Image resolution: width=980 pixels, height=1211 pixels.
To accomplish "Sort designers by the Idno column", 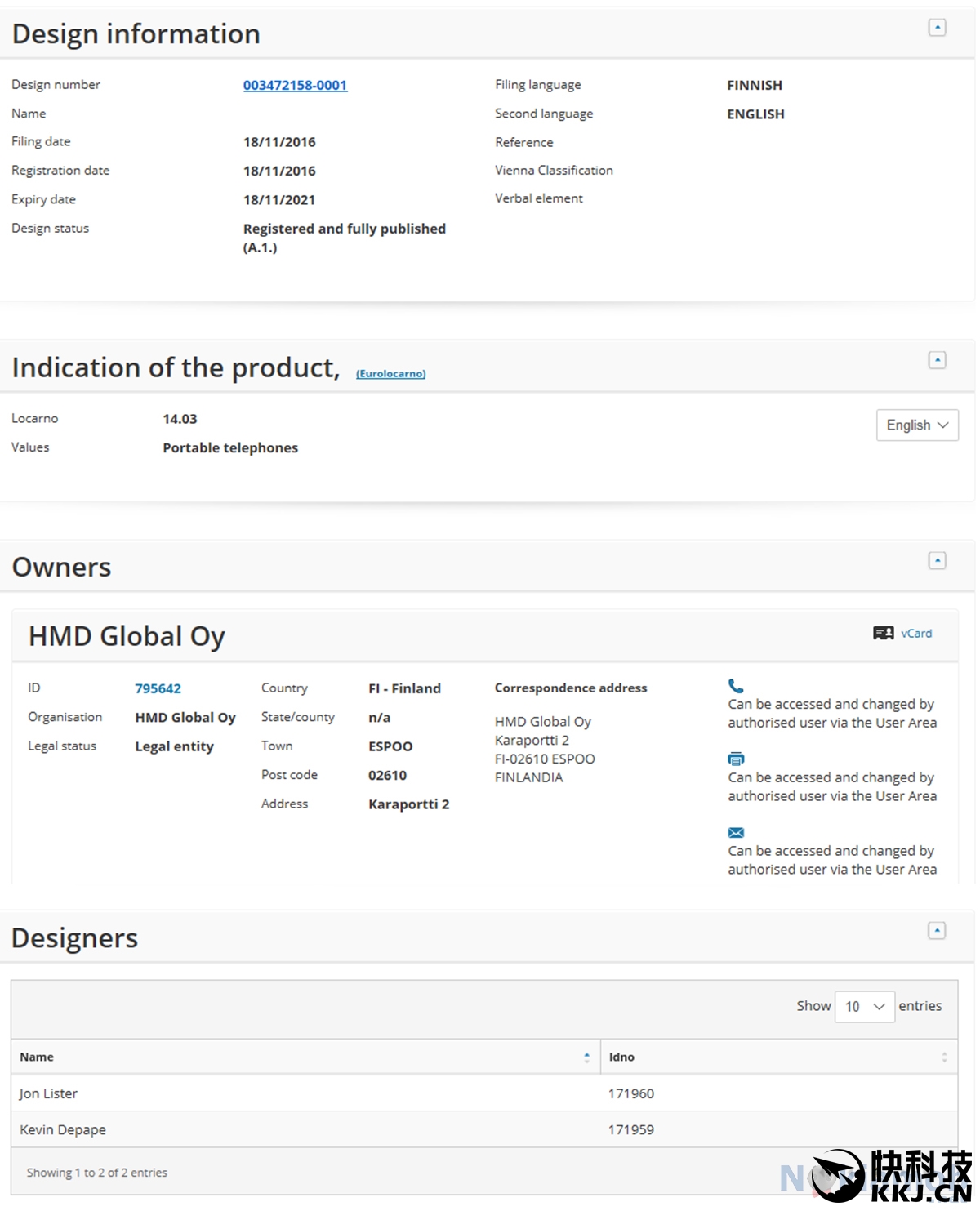I will pos(944,1057).
